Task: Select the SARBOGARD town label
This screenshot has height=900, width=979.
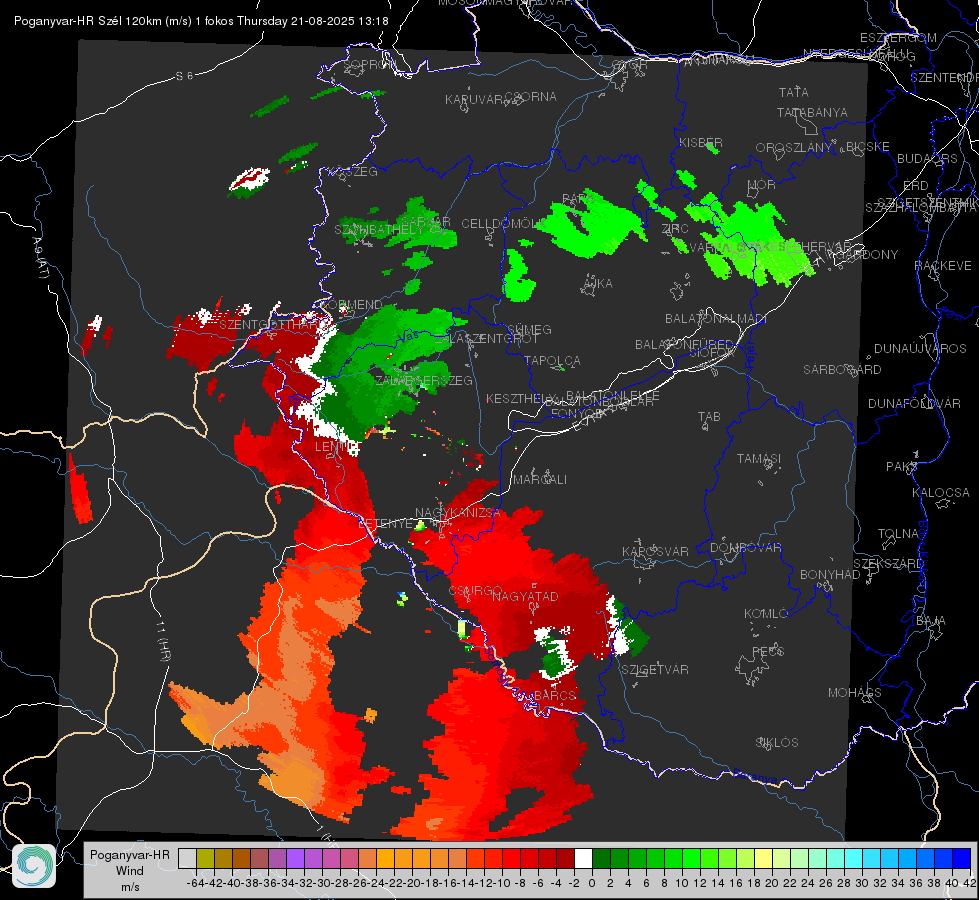Action: click(842, 370)
